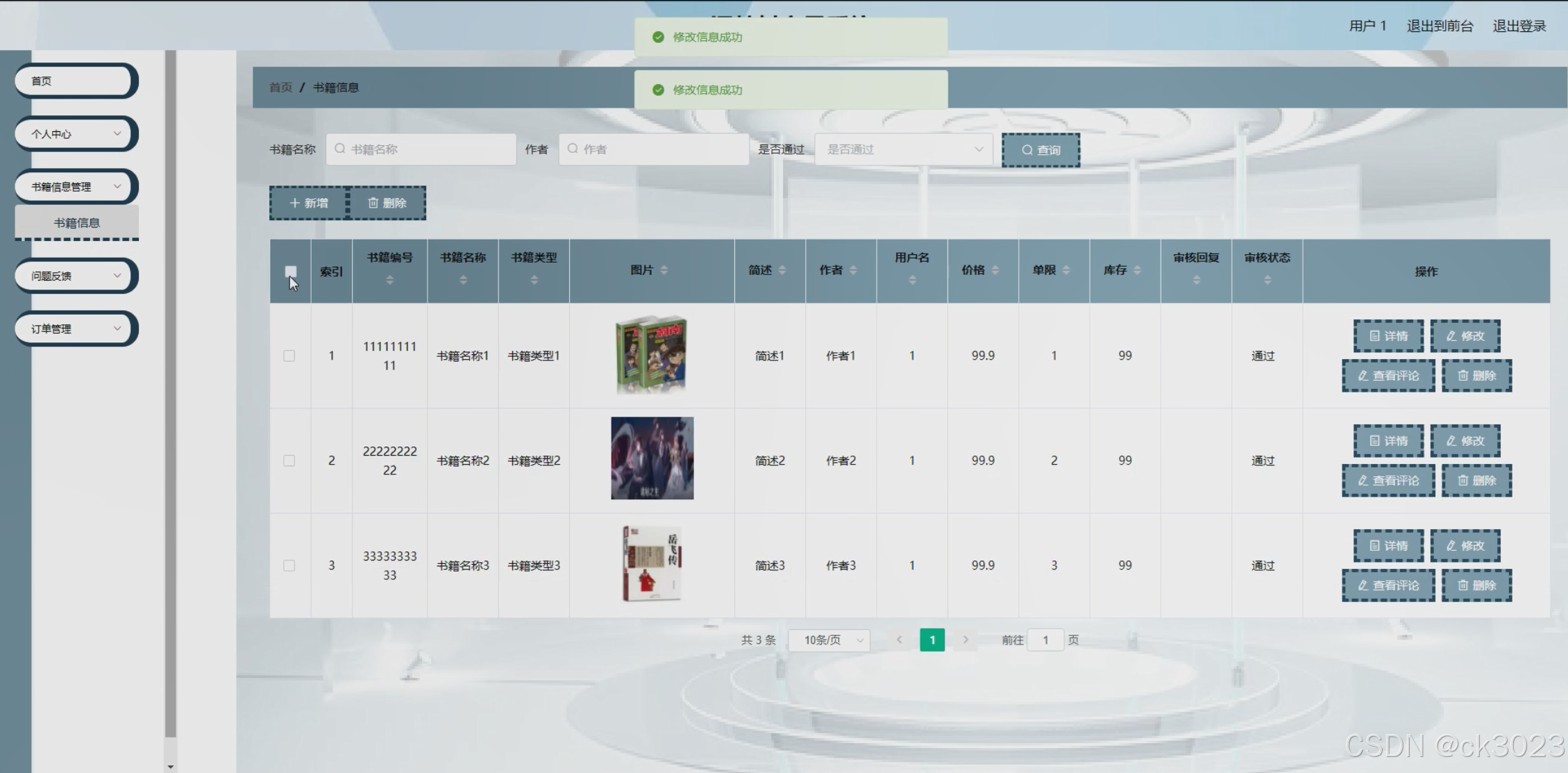Screen dimensions: 1568x773
Task: Toggle select-all checkbox in table header
Action: (291, 272)
